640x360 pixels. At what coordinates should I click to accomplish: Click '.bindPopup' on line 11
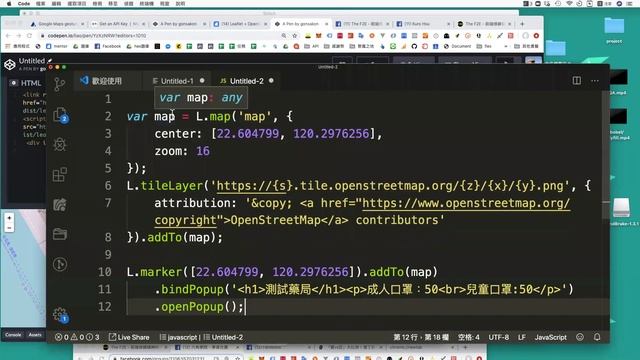tap(189, 289)
